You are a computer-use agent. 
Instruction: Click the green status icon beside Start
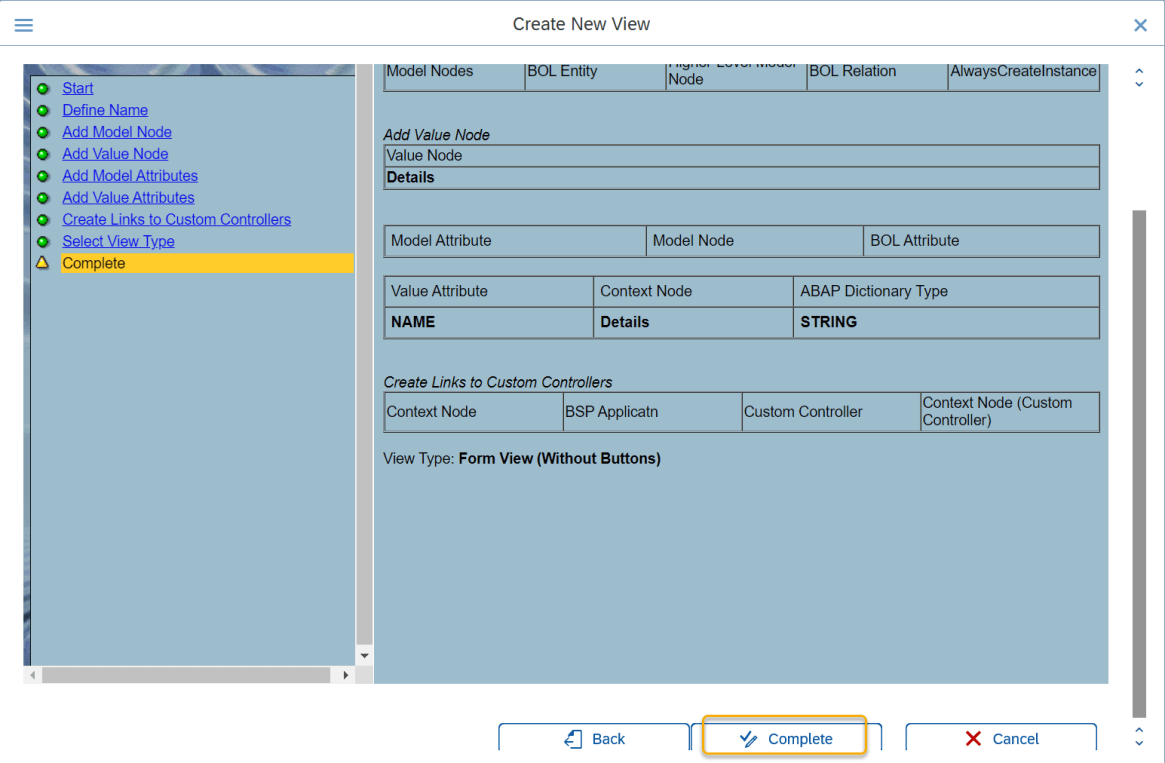(x=43, y=88)
